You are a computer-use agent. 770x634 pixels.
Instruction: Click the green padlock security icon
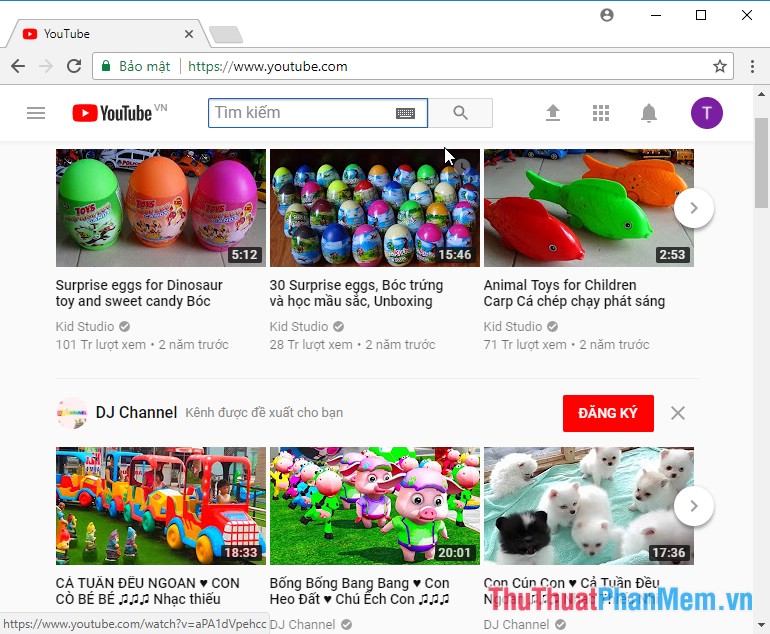[x=106, y=66]
